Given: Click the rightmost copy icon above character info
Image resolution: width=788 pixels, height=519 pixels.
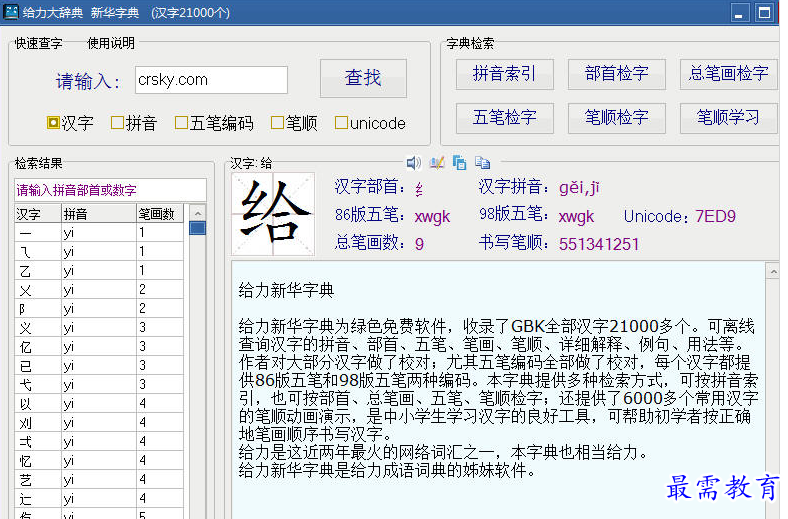Looking at the screenshot, I should click(482, 162).
